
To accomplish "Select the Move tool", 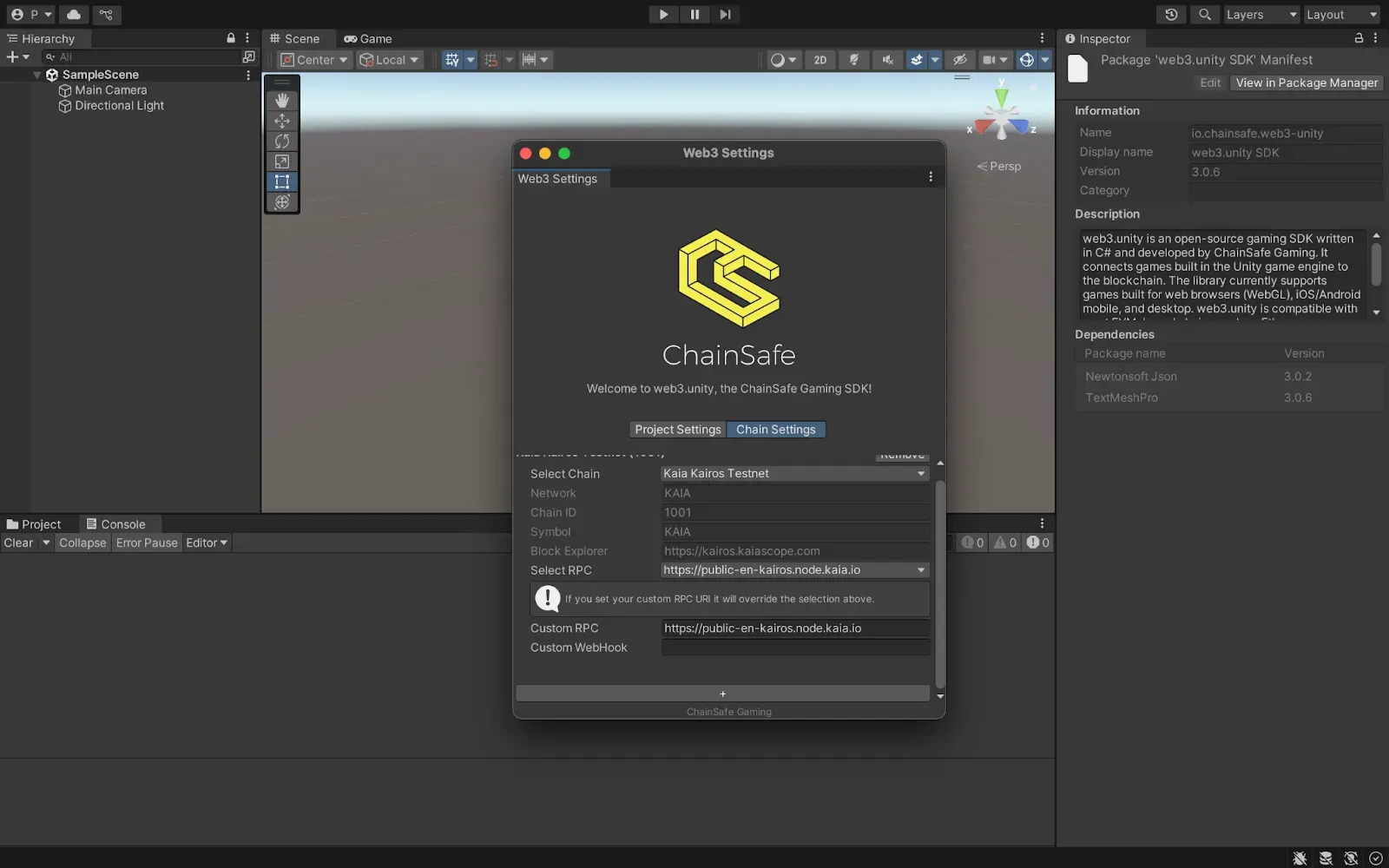I will pyautogui.click(x=282, y=121).
